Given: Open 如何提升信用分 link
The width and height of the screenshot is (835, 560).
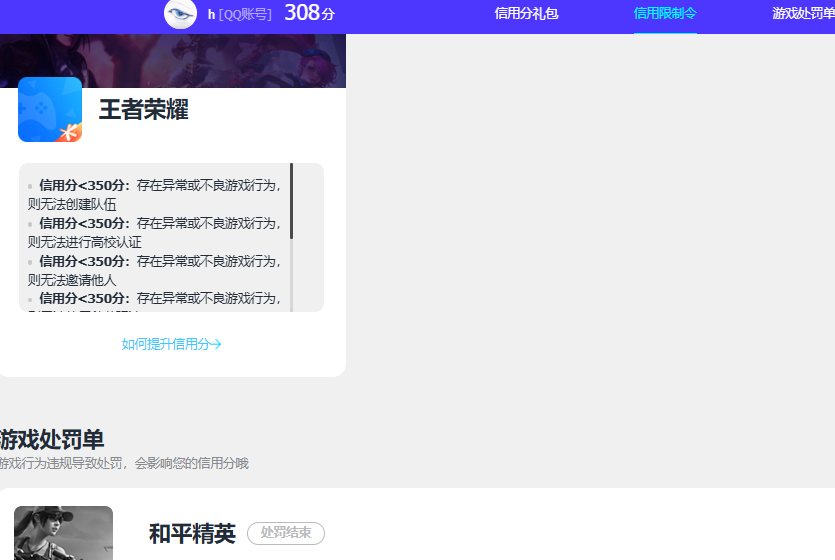Looking at the screenshot, I should pyautogui.click(x=171, y=344).
